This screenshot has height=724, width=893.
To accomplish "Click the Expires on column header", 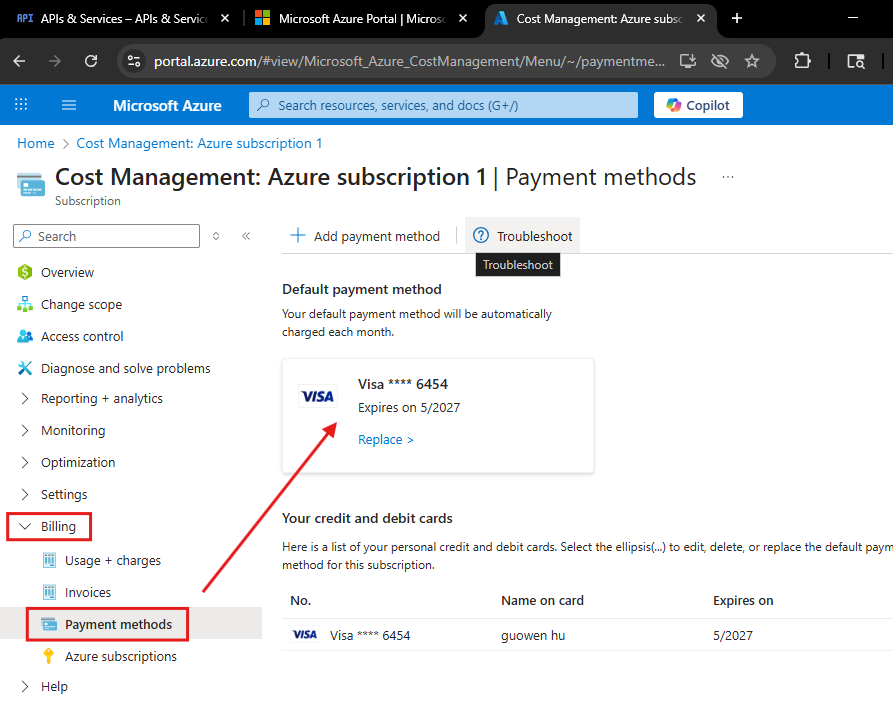I will (x=743, y=600).
